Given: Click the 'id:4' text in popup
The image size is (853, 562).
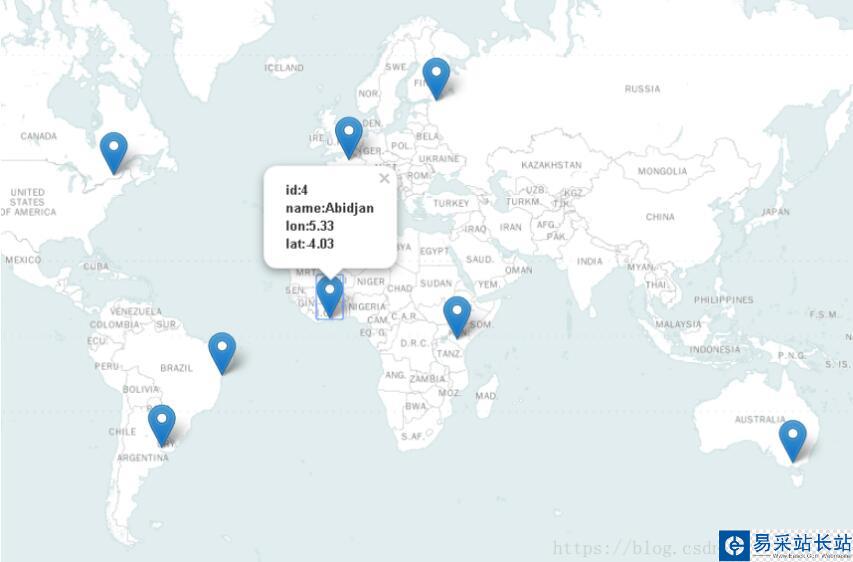Looking at the screenshot, I should point(296,190).
